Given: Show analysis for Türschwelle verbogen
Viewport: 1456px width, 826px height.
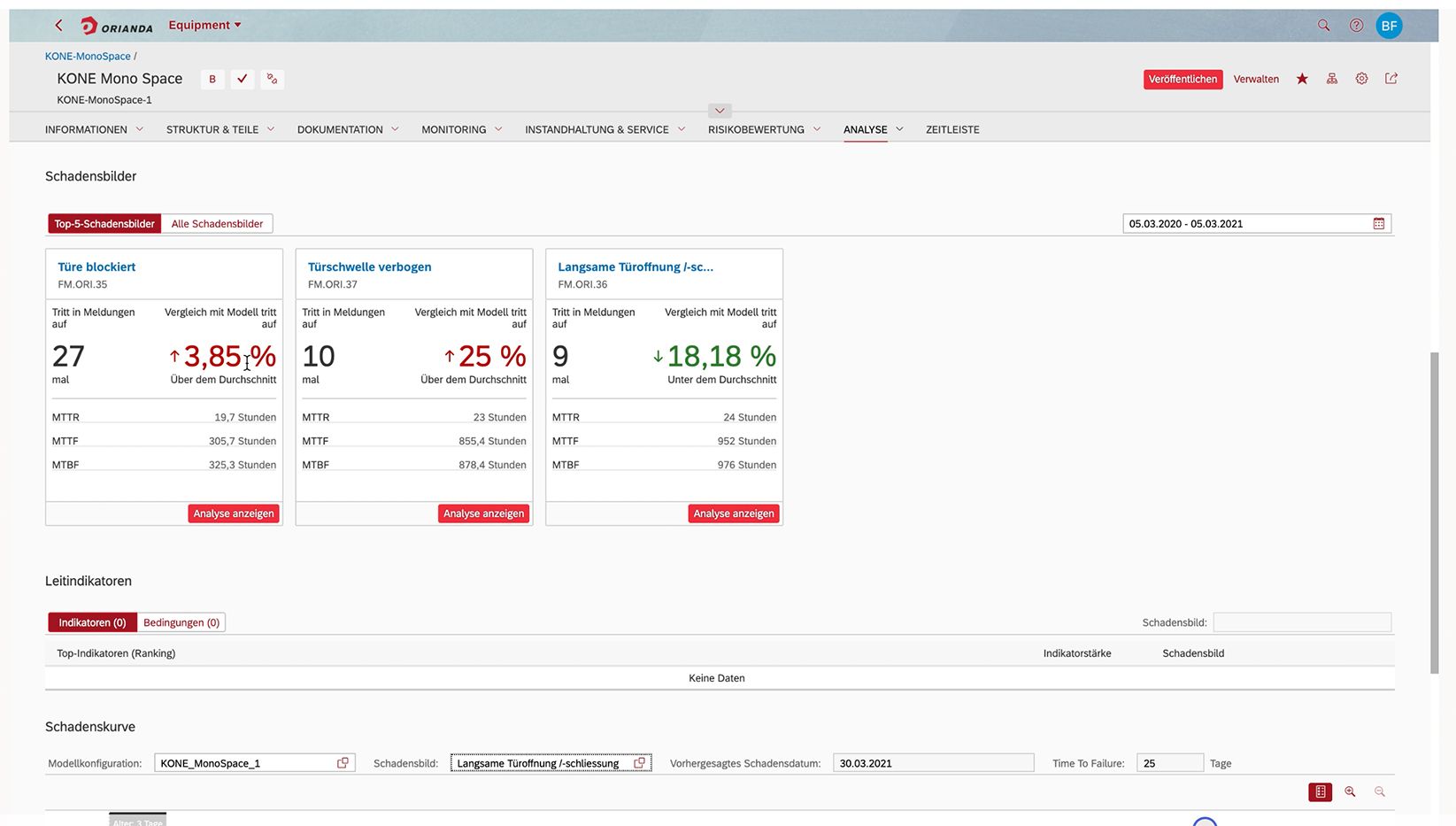Looking at the screenshot, I should [x=483, y=513].
